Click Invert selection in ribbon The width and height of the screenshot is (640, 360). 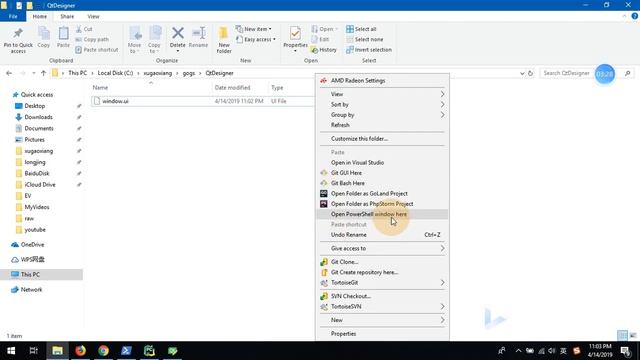[x=369, y=50]
